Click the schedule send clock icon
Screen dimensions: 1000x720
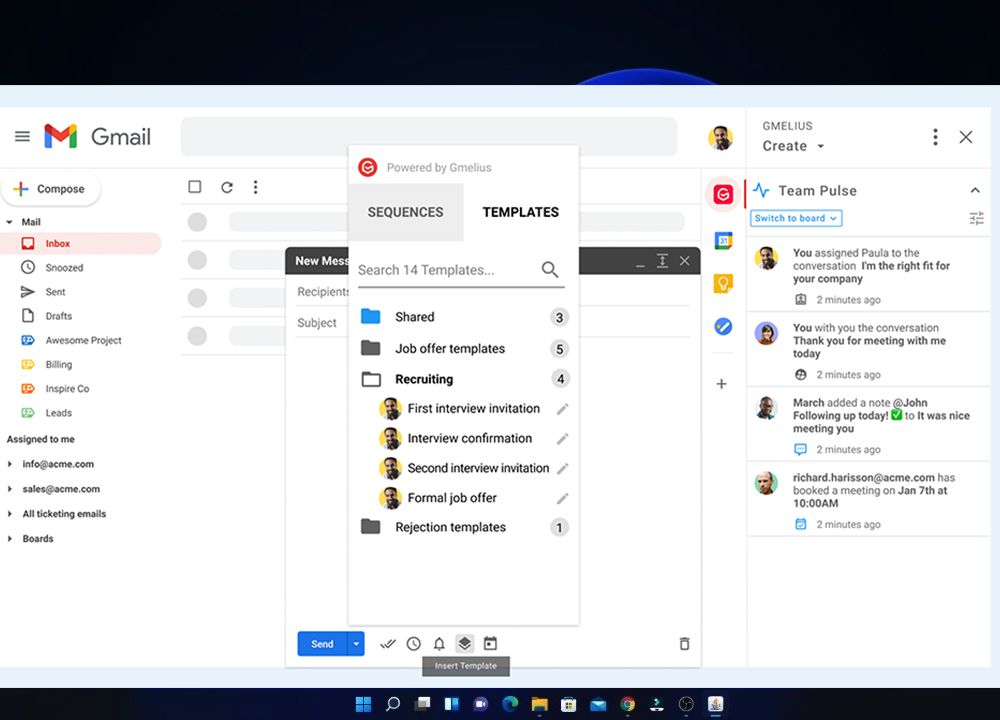click(414, 644)
